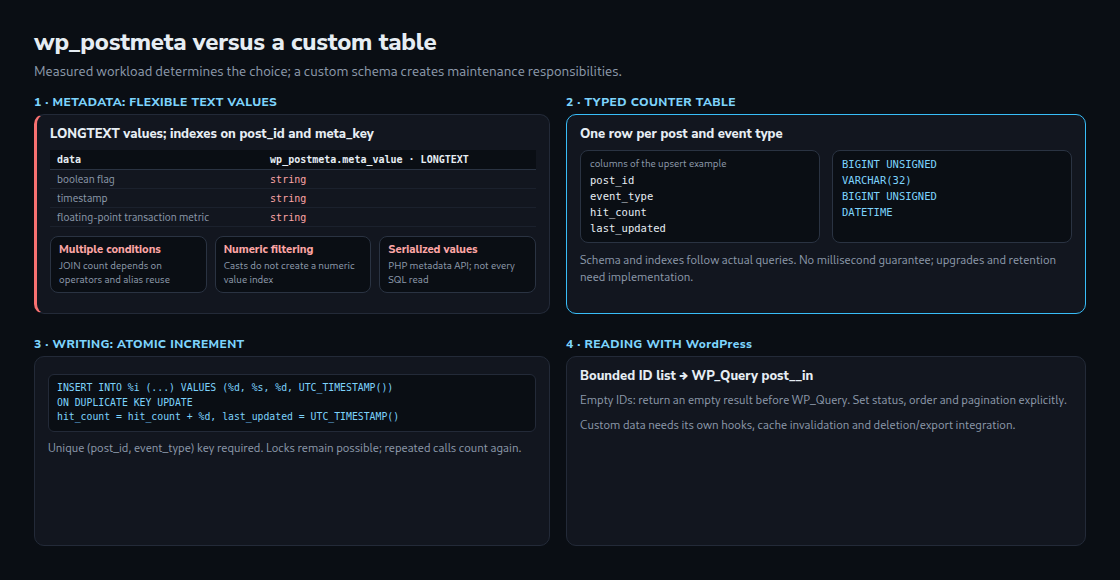Click the 'boolean flag' row label
The height and width of the screenshot is (580, 1120).
(x=86, y=179)
